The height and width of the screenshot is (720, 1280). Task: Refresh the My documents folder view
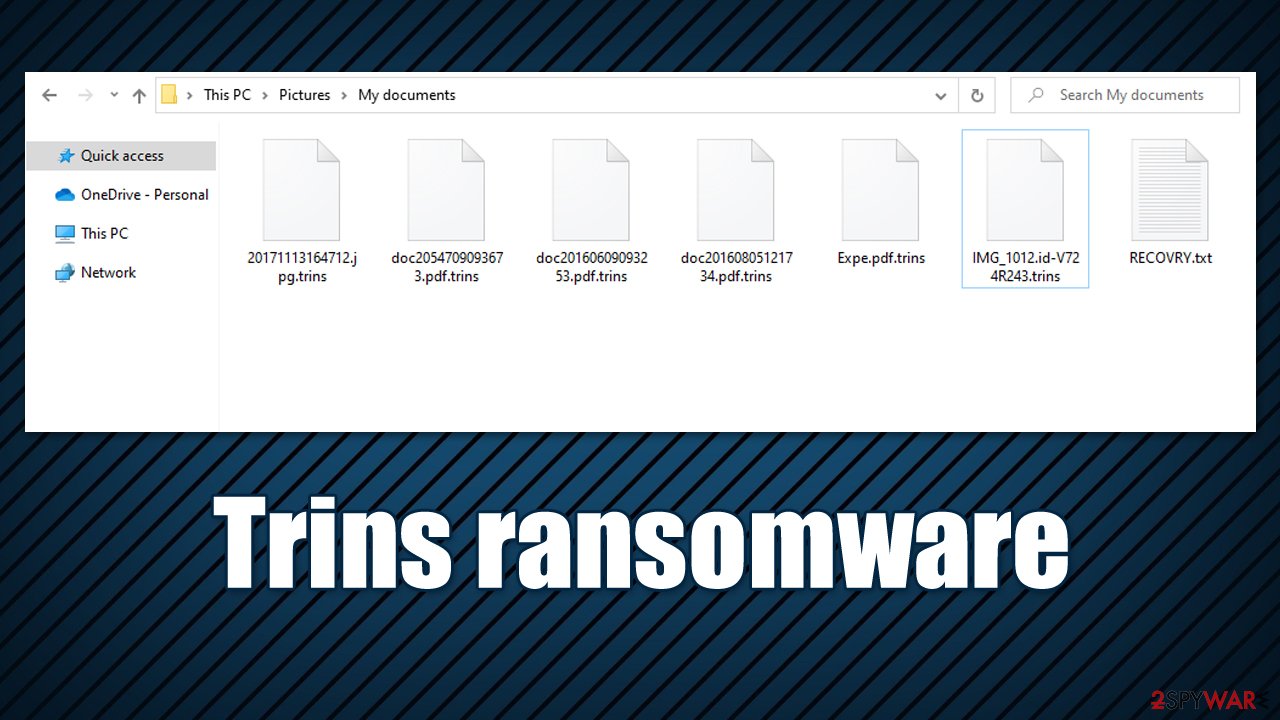[977, 94]
